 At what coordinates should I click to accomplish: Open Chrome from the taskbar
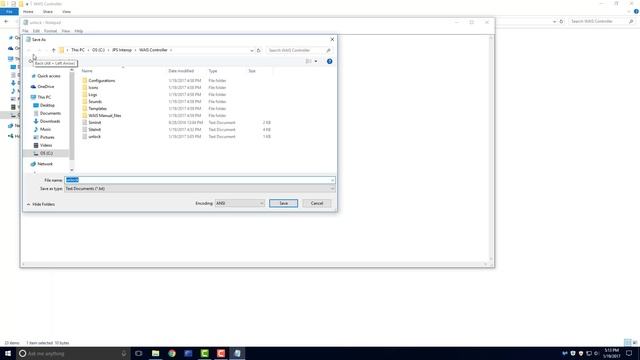click(x=172, y=353)
